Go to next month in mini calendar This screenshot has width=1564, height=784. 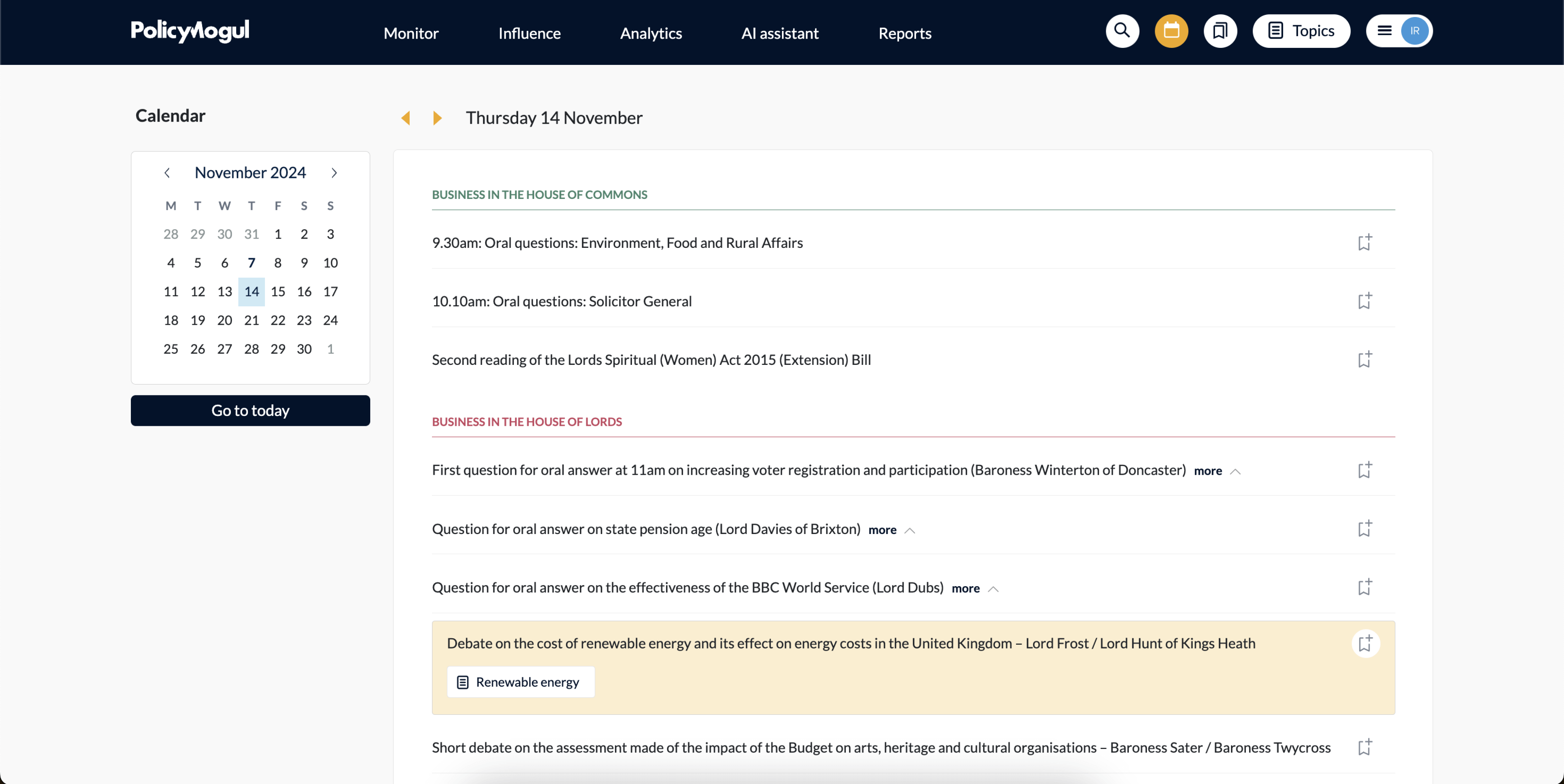(334, 173)
